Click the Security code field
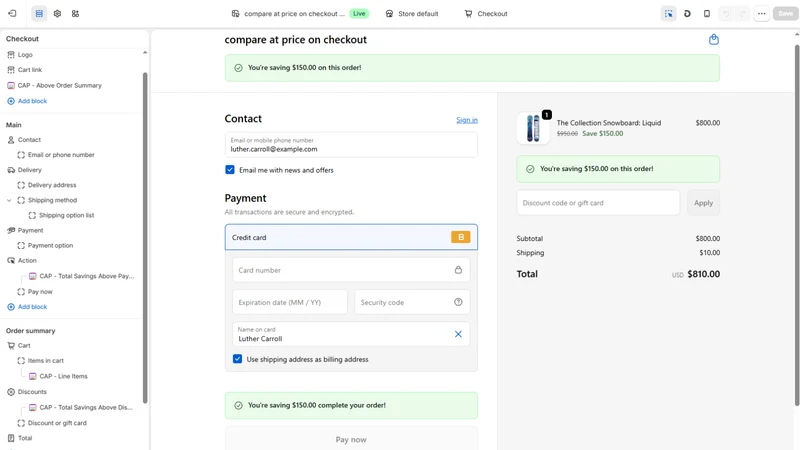Screen dimensions: 800x450 click(412, 302)
